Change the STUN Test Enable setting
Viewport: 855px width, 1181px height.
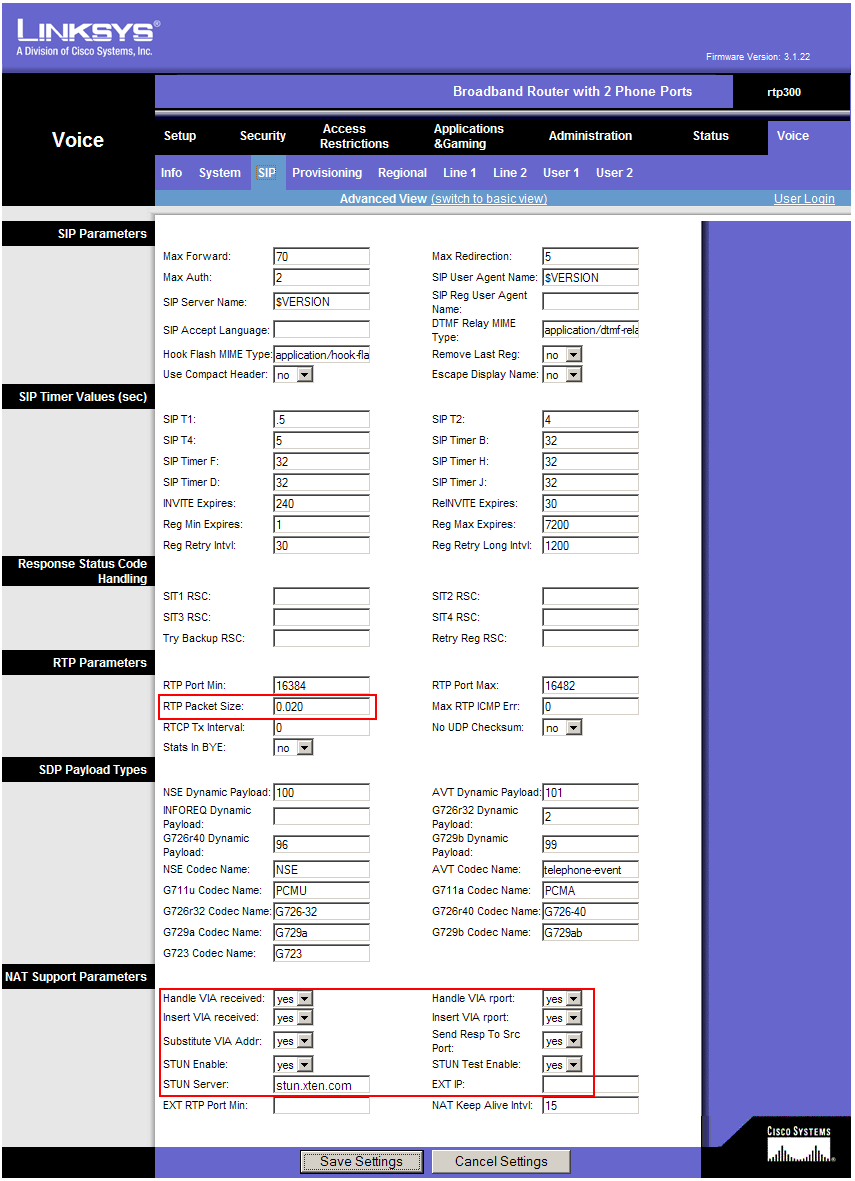click(561, 1062)
